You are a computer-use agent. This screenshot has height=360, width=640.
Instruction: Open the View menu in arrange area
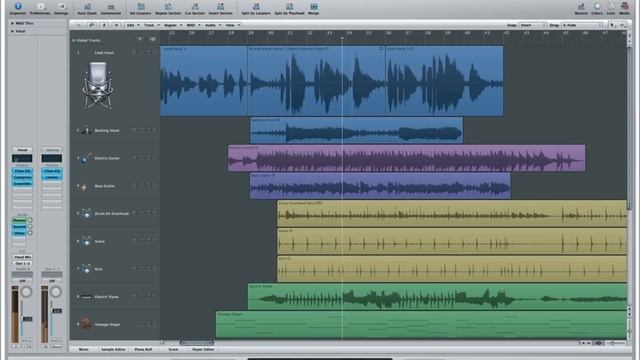coord(232,25)
